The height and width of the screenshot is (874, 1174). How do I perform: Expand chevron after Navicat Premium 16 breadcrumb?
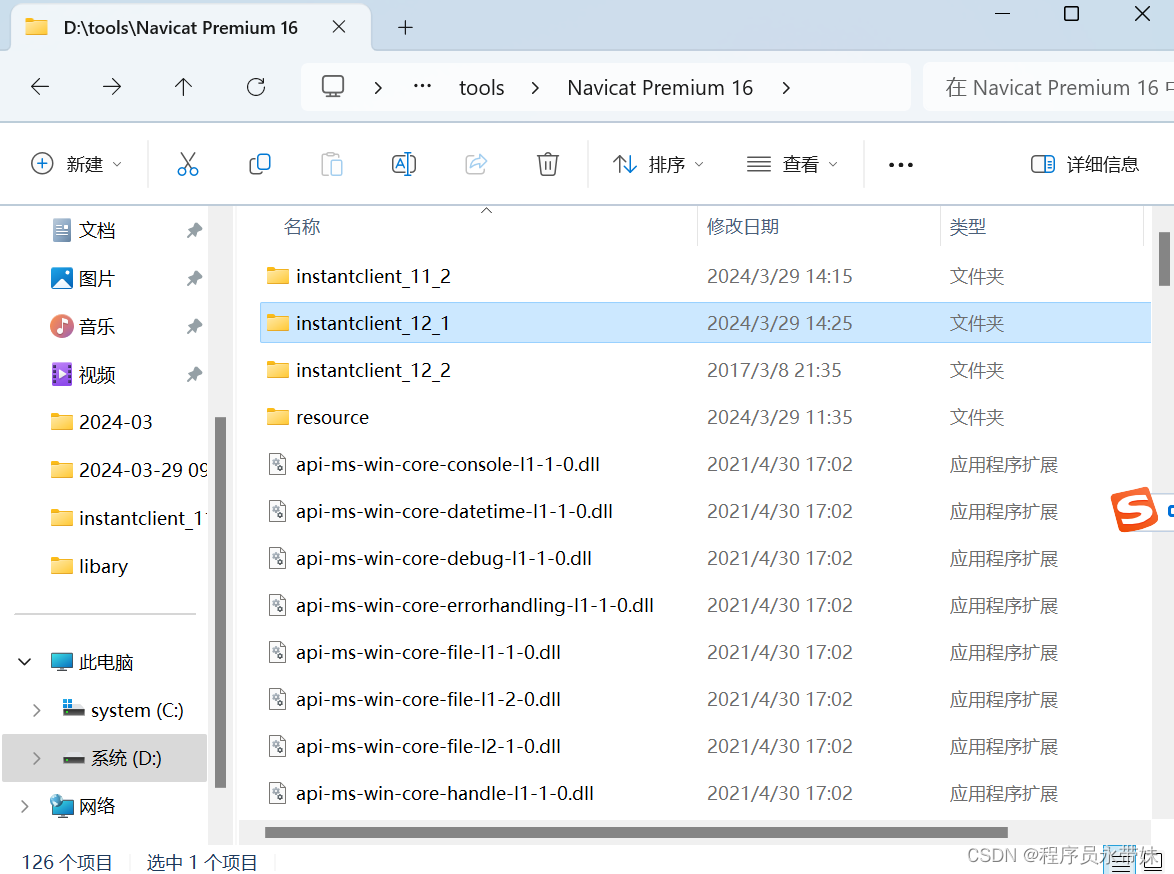(785, 88)
